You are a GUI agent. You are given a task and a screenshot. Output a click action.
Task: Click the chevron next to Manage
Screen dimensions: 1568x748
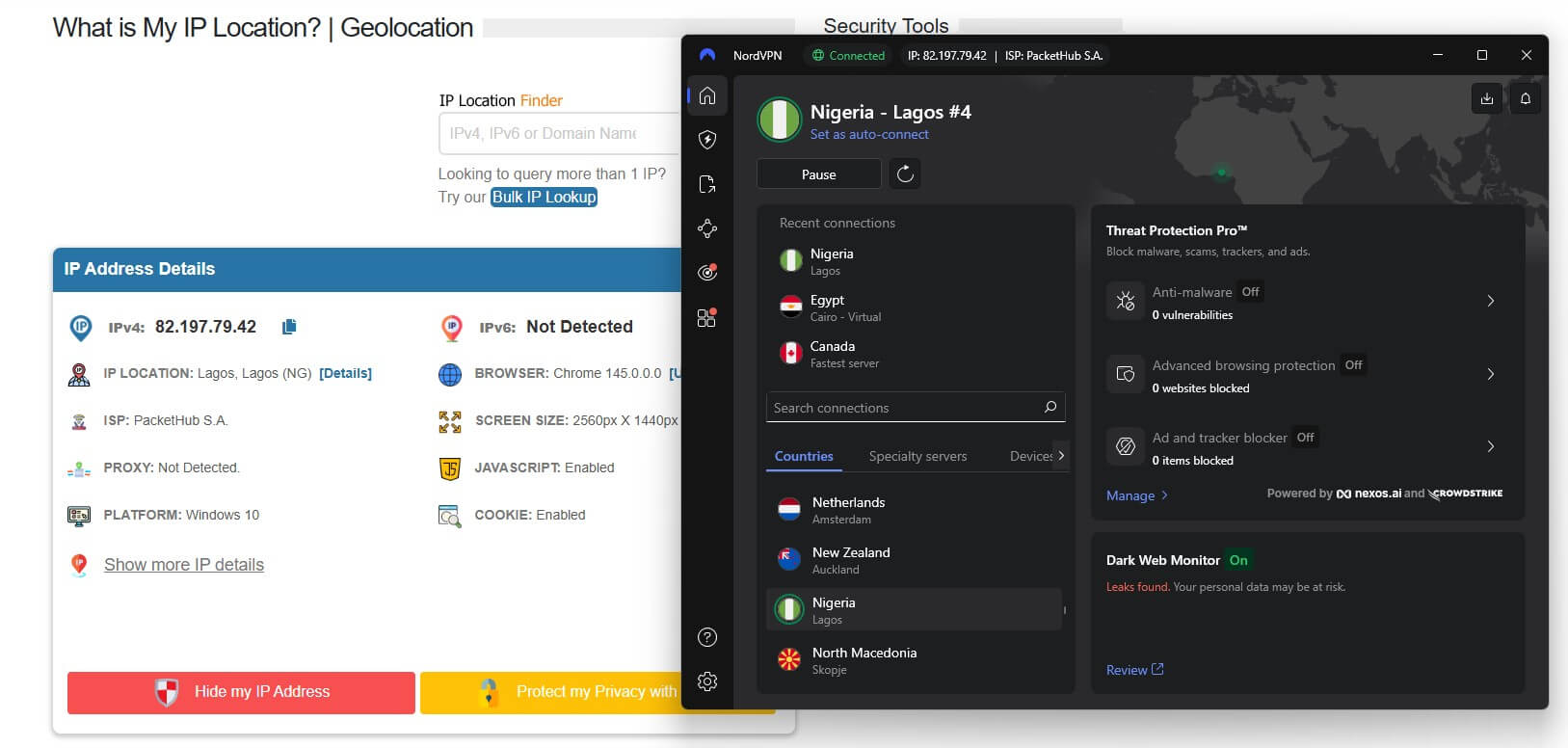(x=1164, y=494)
